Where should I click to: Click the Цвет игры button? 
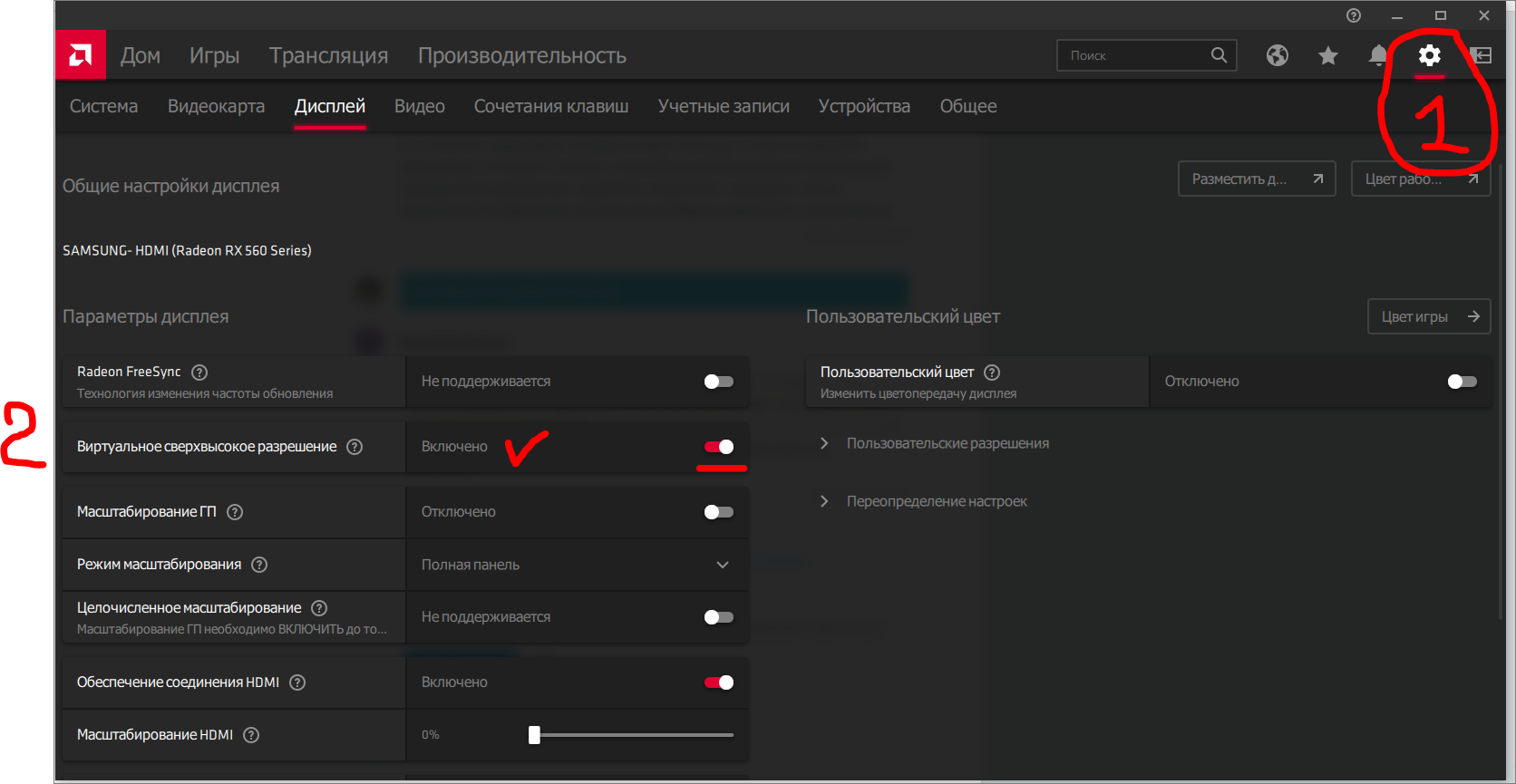coord(1429,316)
